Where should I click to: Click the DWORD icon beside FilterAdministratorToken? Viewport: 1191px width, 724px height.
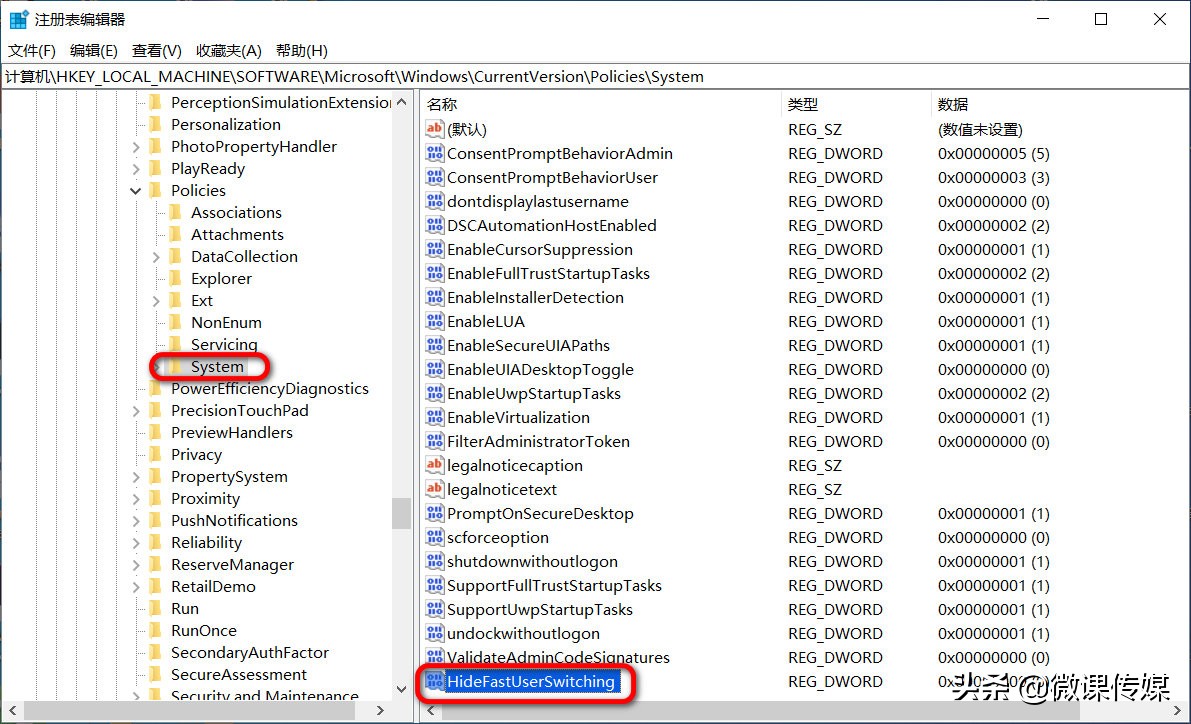click(x=434, y=441)
